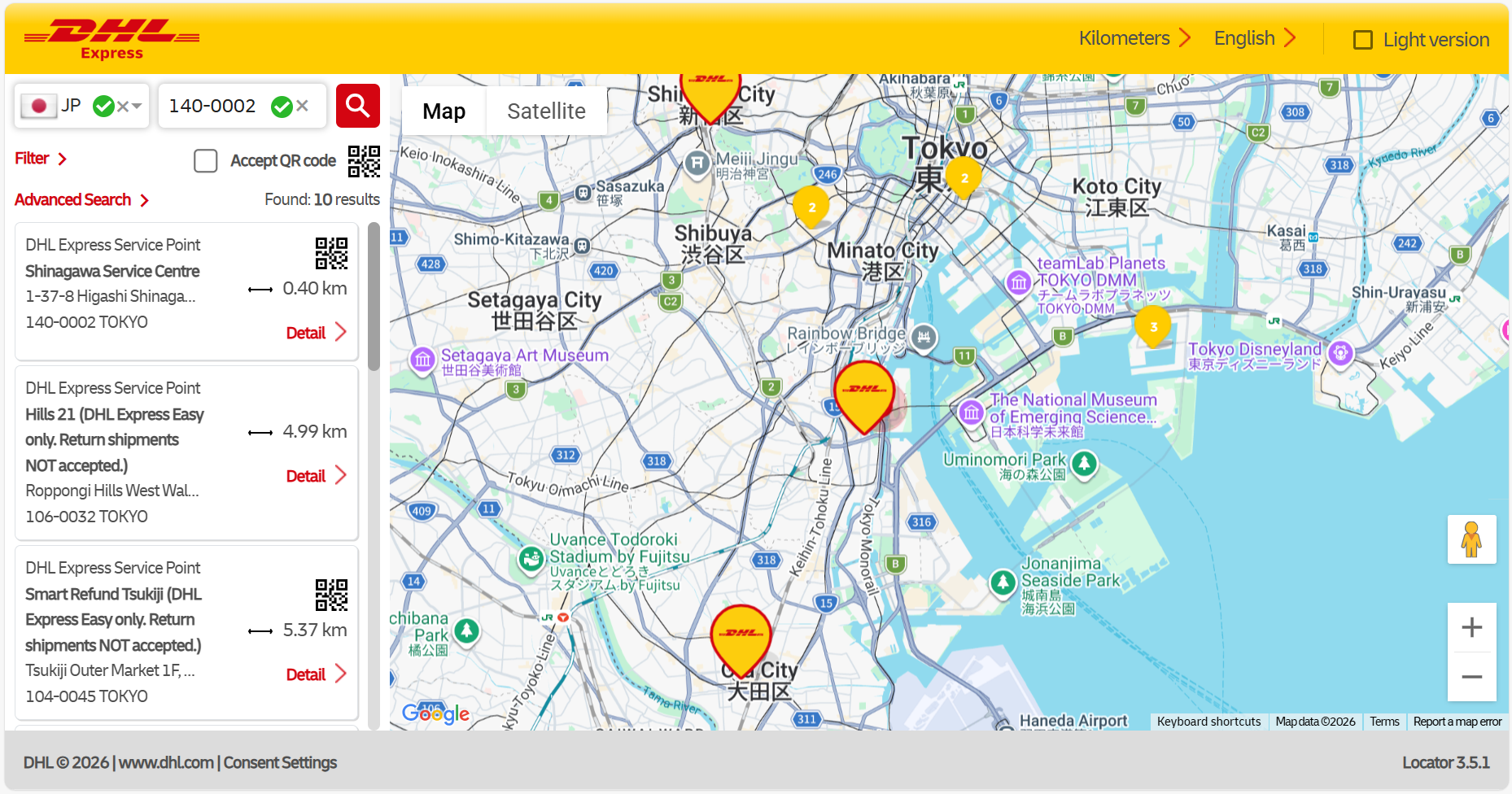Click QR code icon for Shinagawa Service Centre
Image resolution: width=1512 pixels, height=794 pixels.
point(331,253)
